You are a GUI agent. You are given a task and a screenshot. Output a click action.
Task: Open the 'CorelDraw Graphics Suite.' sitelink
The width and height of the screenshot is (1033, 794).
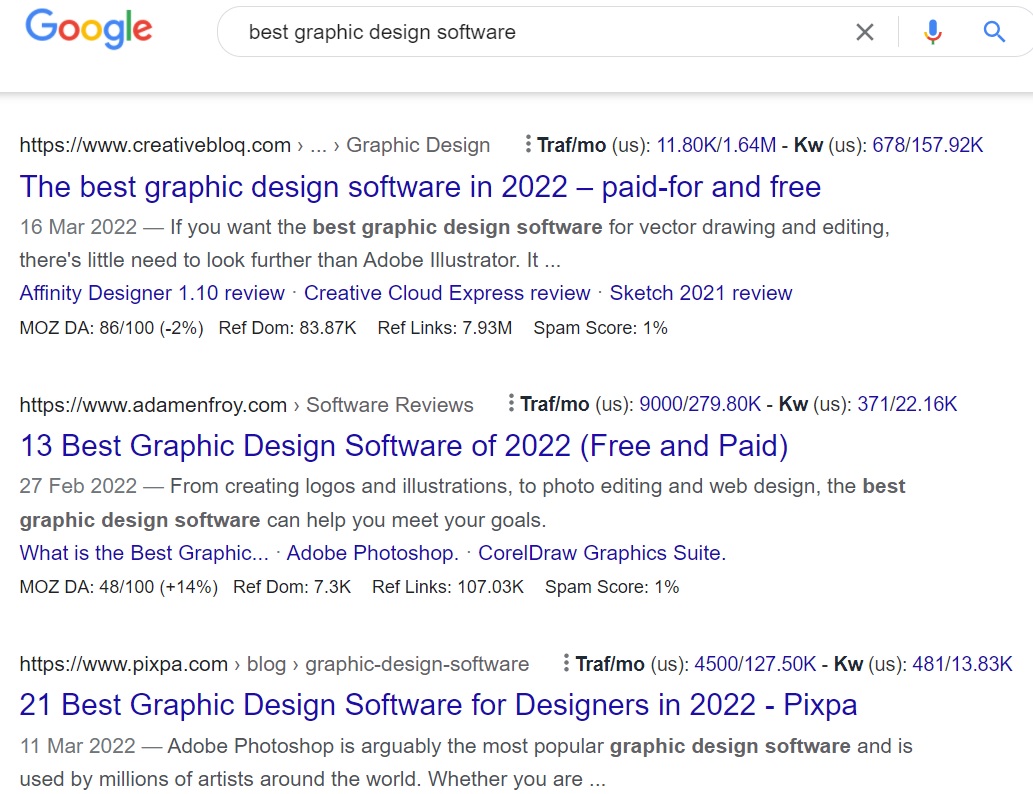601,553
